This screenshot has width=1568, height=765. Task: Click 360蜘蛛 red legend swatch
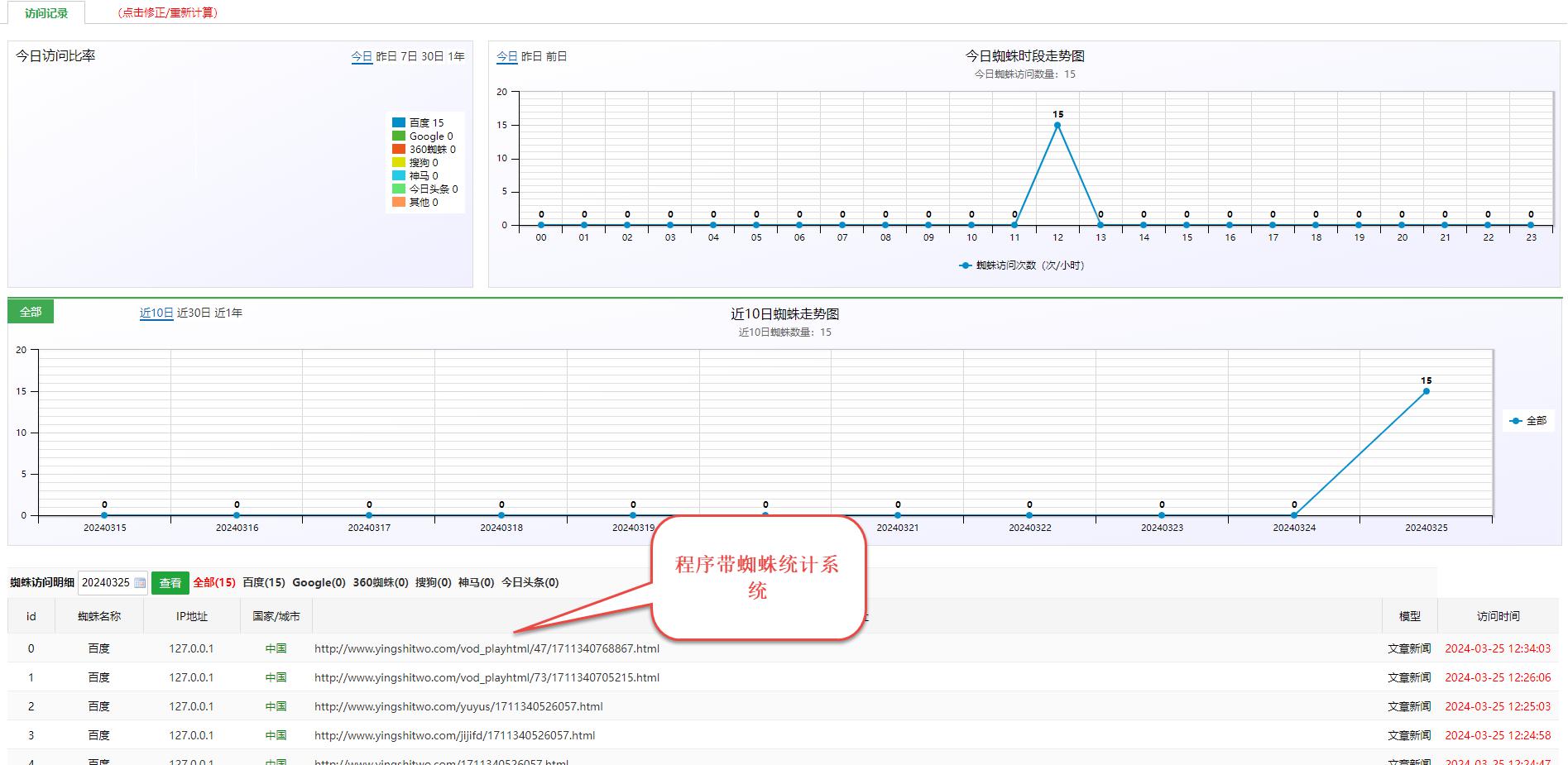click(x=399, y=149)
